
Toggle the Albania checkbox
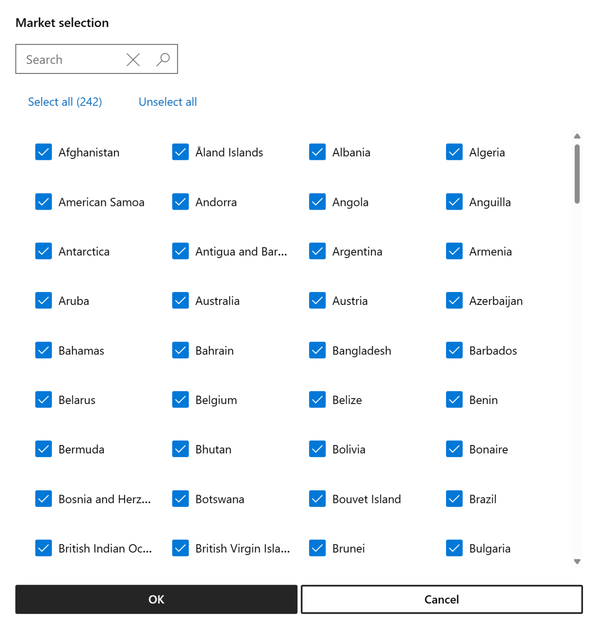[x=317, y=152]
